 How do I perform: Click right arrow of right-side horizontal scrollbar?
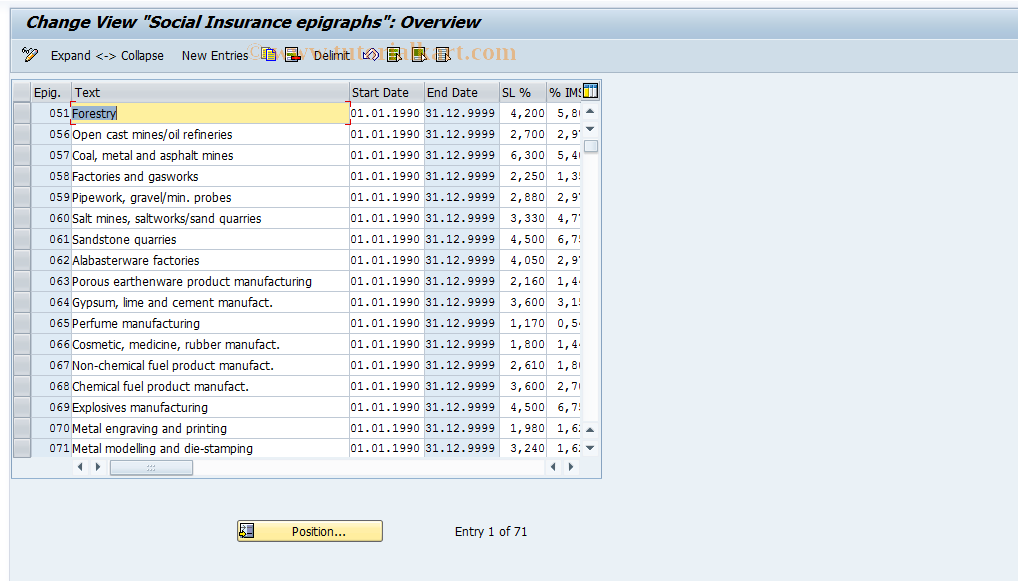[571, 467]
